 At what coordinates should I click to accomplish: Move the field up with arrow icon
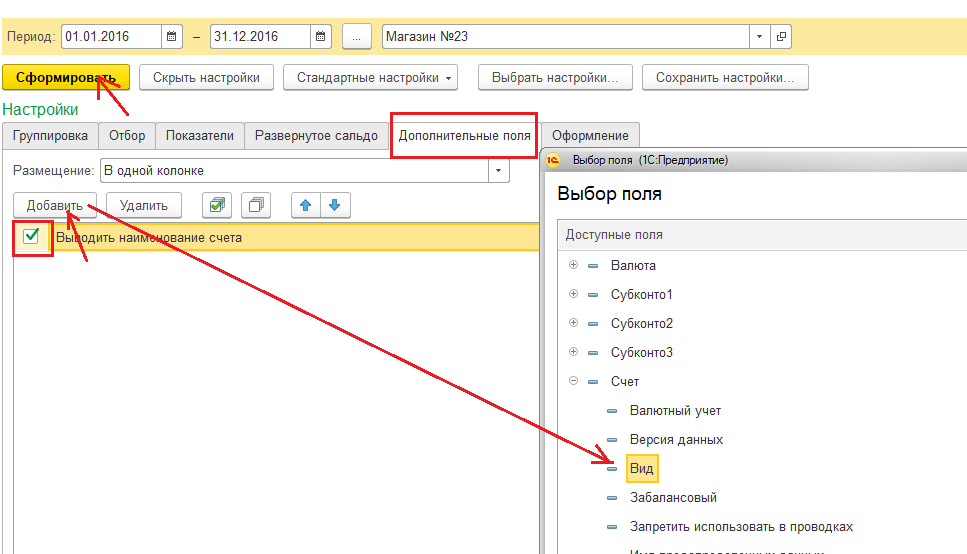[306, 205]
